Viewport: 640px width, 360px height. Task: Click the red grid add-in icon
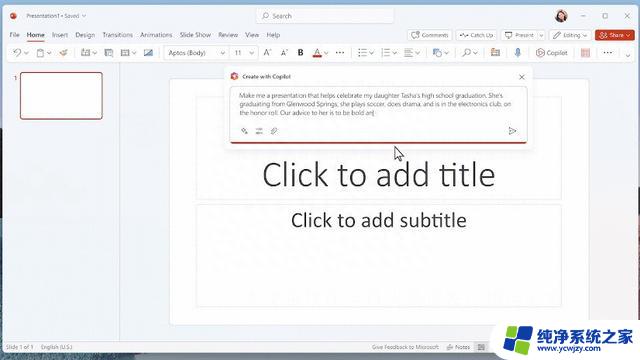pos(585,53)
